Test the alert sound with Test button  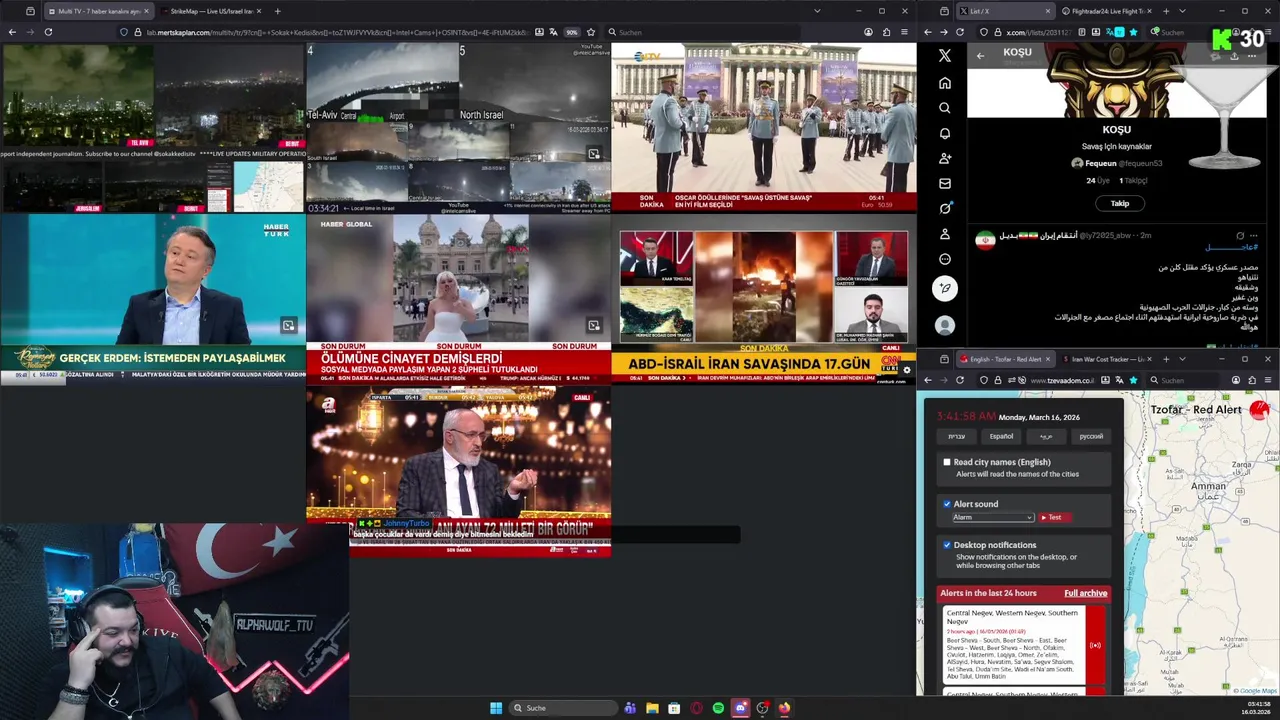pyautogui.click(x=1054, y=517)
